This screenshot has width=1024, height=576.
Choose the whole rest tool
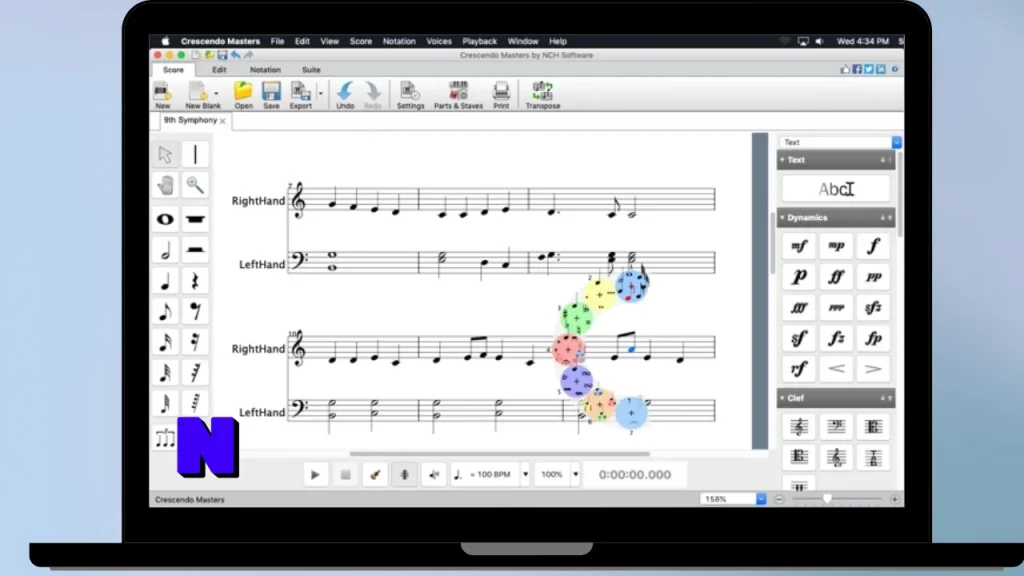point(195,219)
